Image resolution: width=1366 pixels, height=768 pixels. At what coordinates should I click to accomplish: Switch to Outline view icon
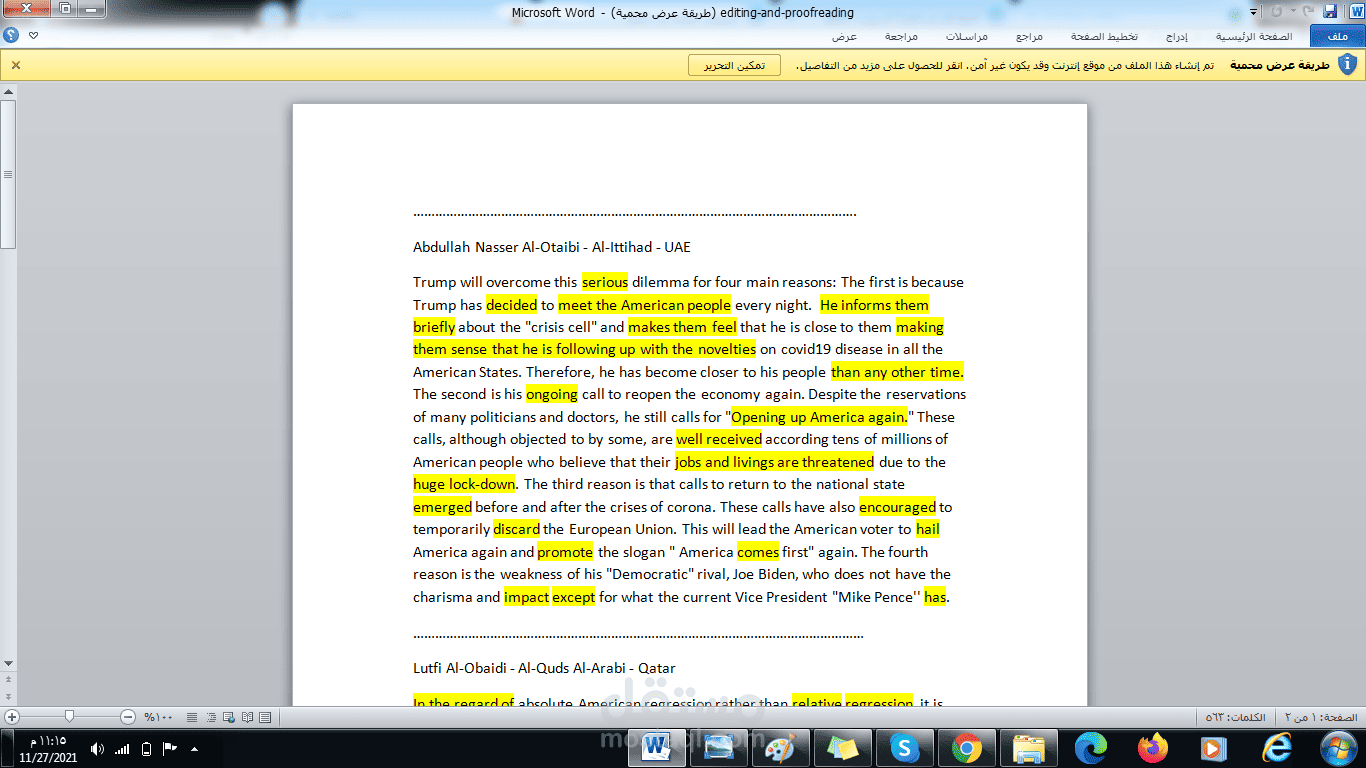pyautogui.click(x=211, y=717)
